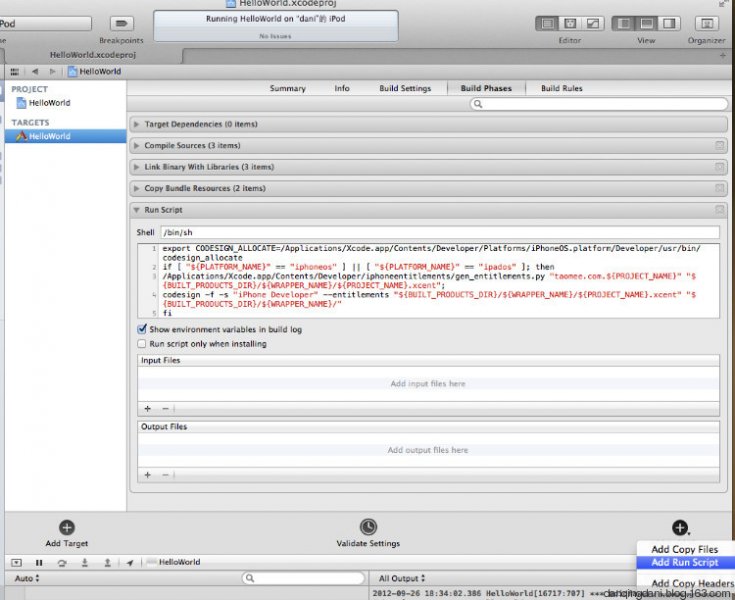Toggle the Breakpoints button in toolbar

121,23
